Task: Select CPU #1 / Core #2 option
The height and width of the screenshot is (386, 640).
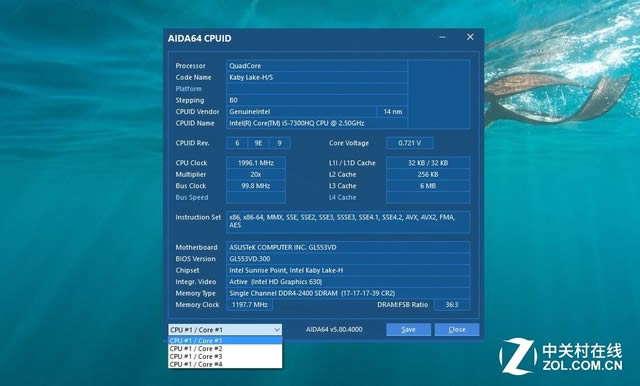Action: click(x=225, y=348)
